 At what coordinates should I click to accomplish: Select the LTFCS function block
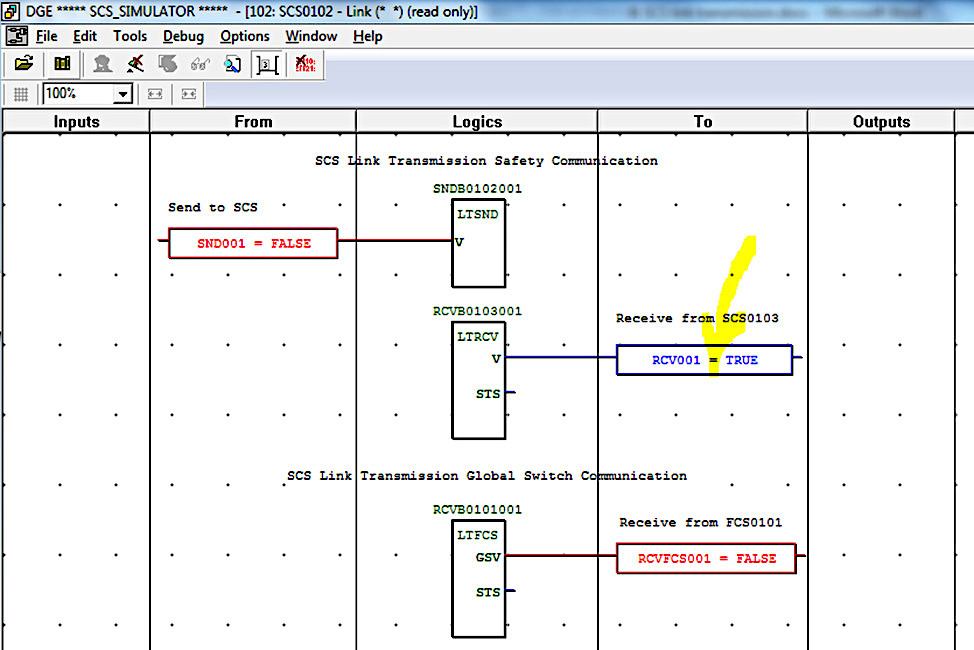coord(478,579)
